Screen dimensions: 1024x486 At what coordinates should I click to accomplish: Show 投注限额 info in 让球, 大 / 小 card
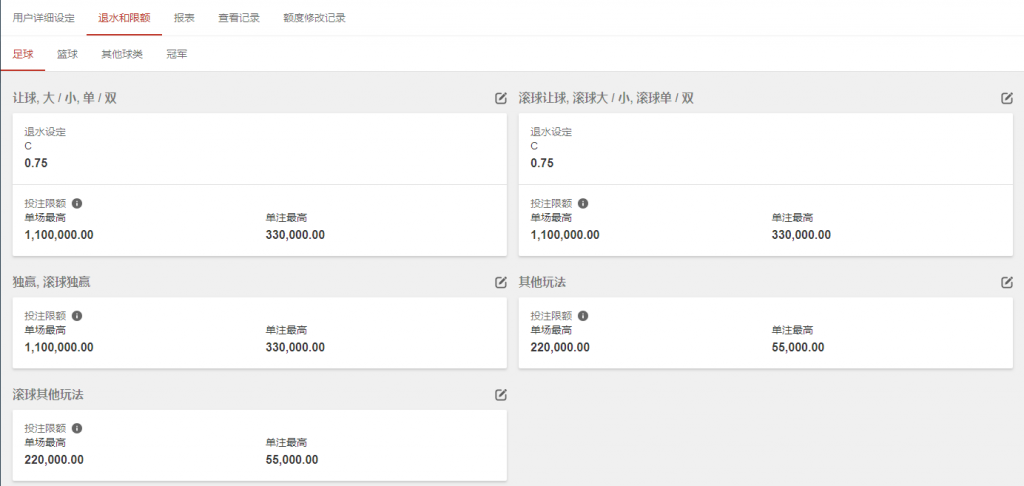[77, 203]
